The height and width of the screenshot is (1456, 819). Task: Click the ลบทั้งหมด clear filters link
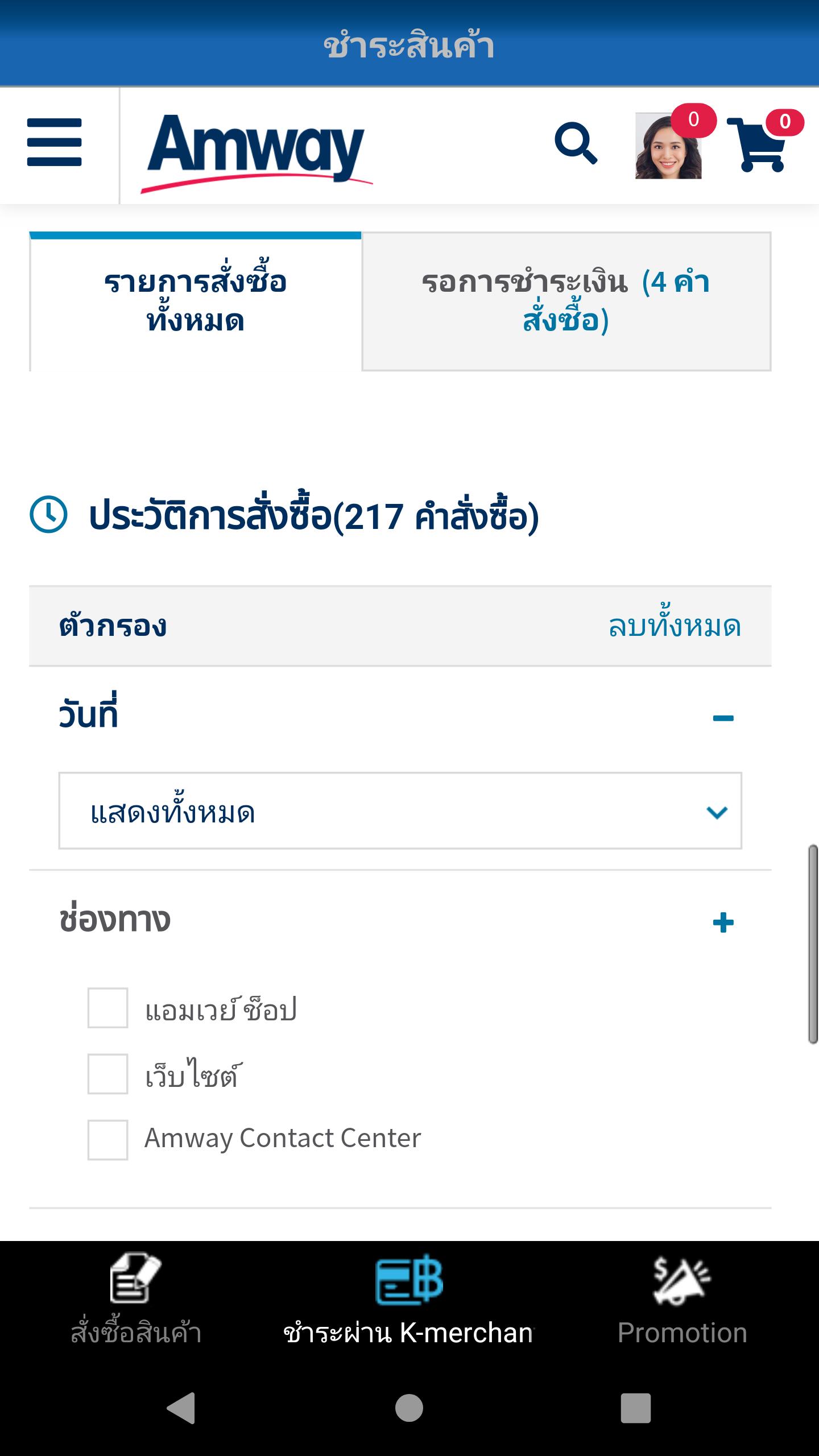[x=675, y=626]
